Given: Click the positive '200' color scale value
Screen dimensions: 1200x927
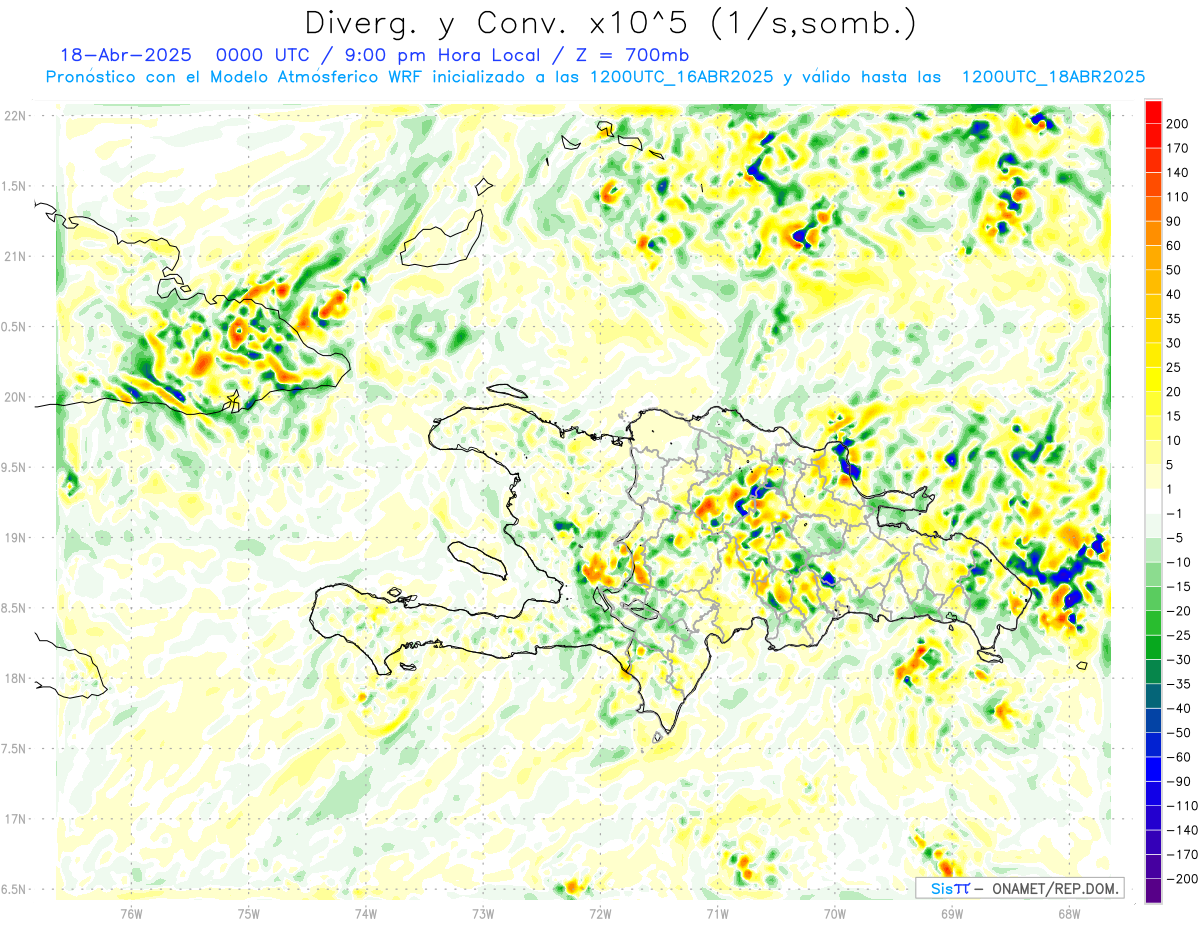Looking at the screenshot, I should point(1179,124).
